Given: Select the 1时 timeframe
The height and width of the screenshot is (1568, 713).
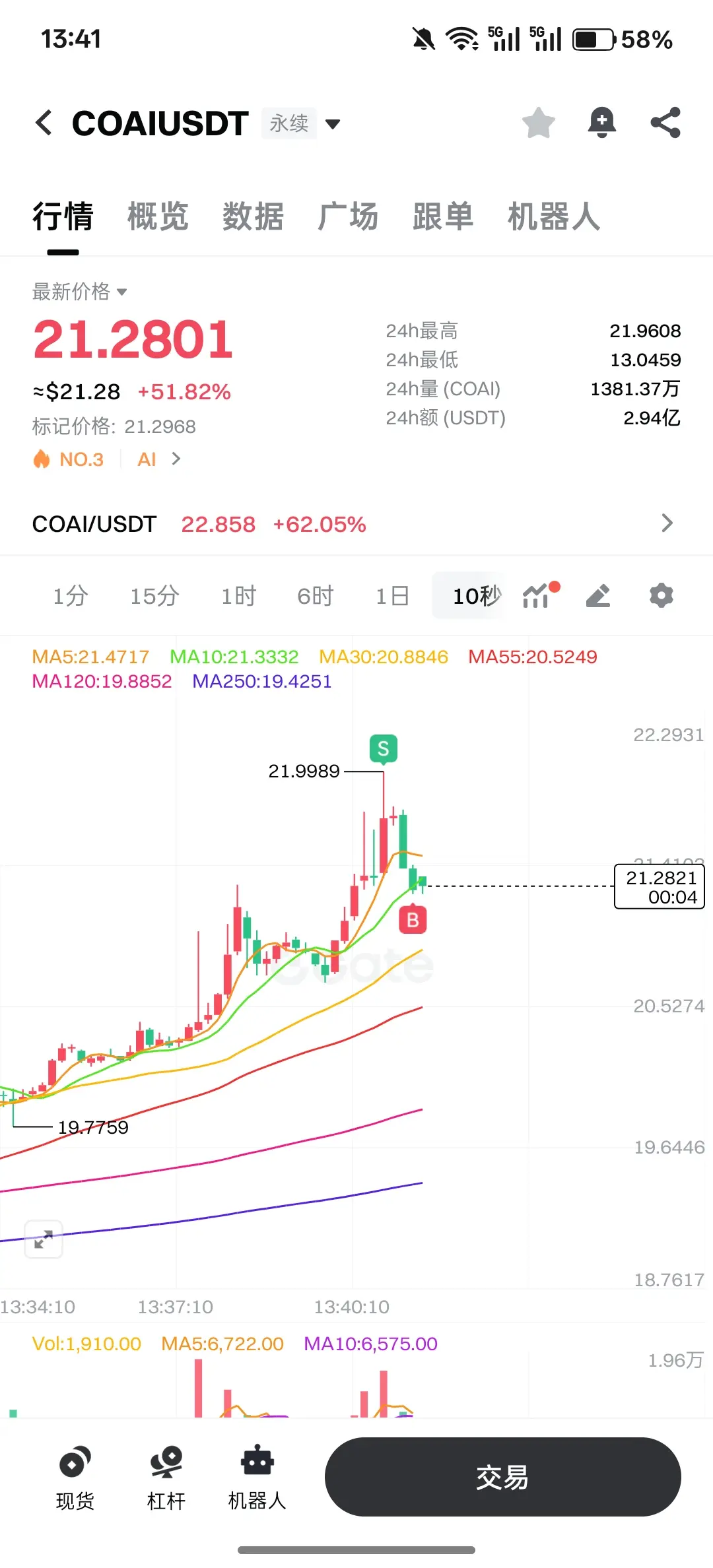Looking at the screenshot, I should click(x=238, y=596).
